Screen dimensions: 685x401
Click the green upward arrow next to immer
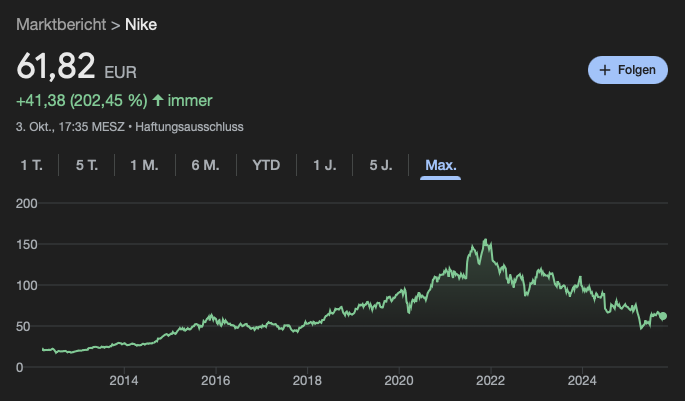click(x=157, y=101)
